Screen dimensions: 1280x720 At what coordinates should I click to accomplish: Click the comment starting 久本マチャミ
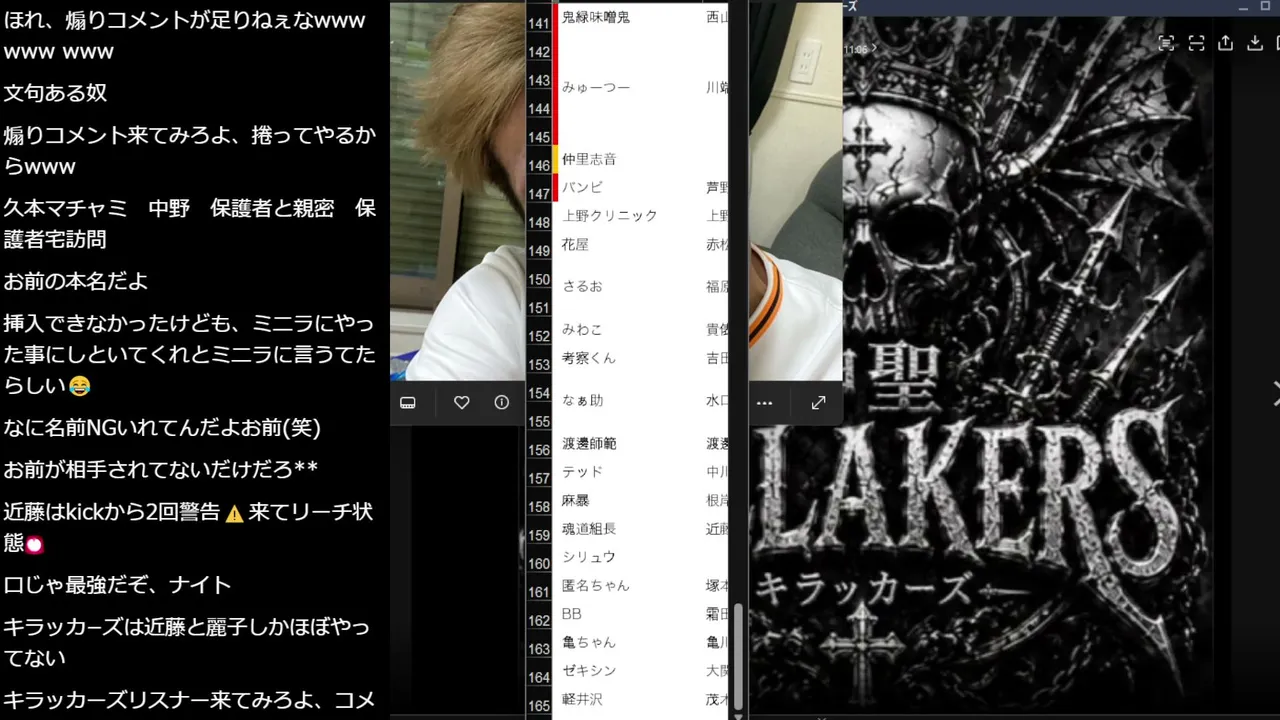[x=190, y=224]
